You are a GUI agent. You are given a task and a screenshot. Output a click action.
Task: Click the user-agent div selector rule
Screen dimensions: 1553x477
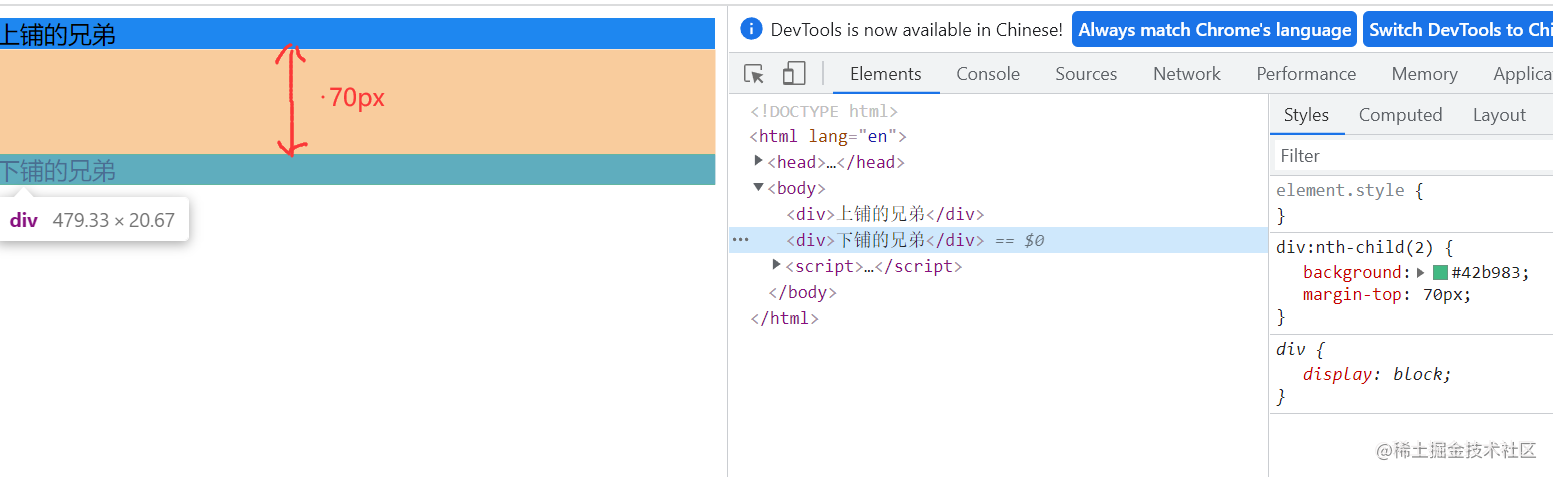1291,349
